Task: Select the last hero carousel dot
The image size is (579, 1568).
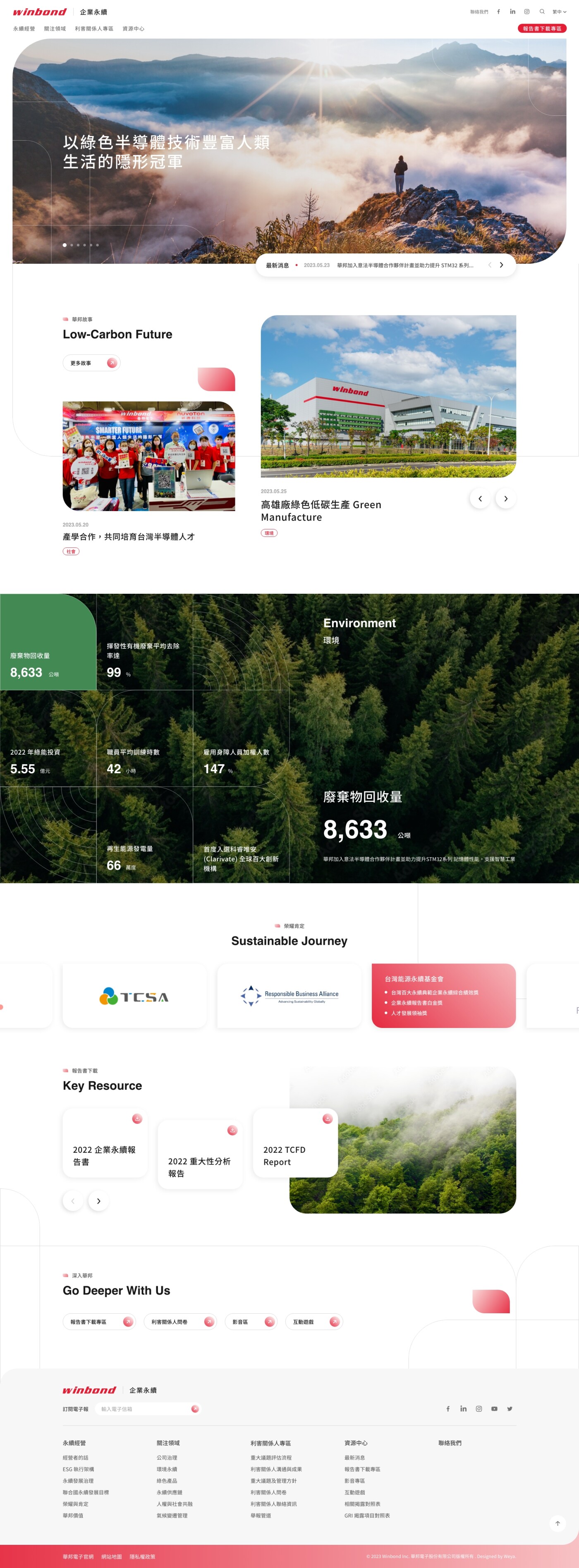Action: [x=98, y=245]
